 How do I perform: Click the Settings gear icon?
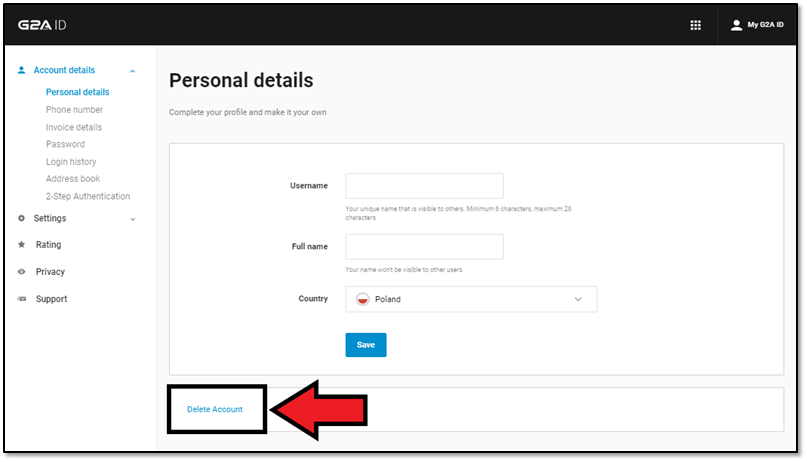pyautogui.click(x=22, y=218)
